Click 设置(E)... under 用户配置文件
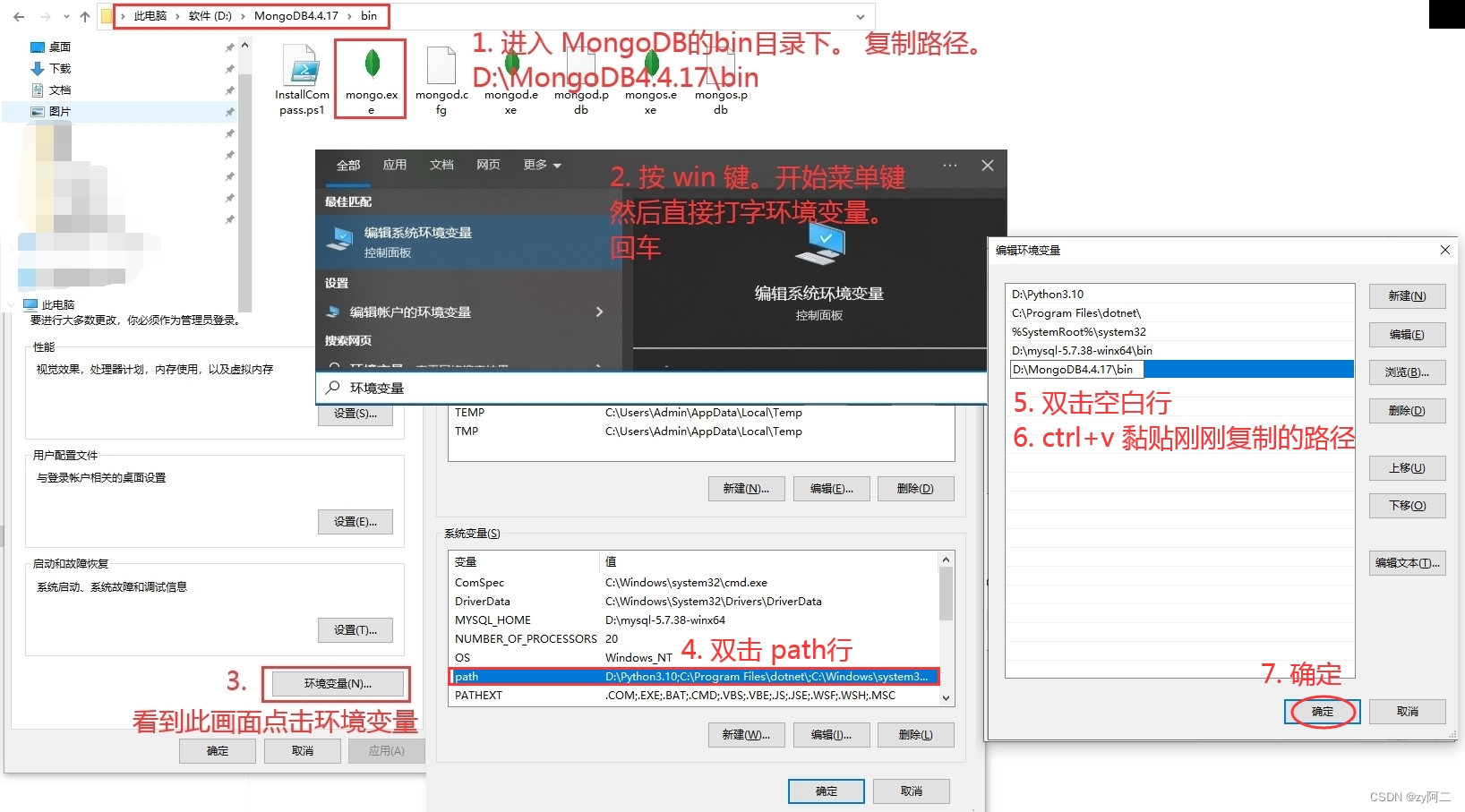Screen dimensions: 1465x812 coord(356,522)
